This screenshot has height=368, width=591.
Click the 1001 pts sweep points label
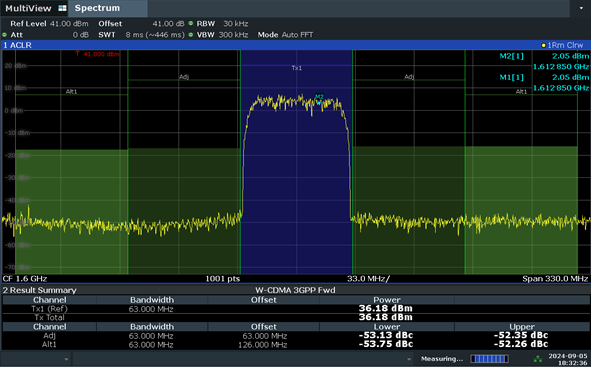(222, 279)
